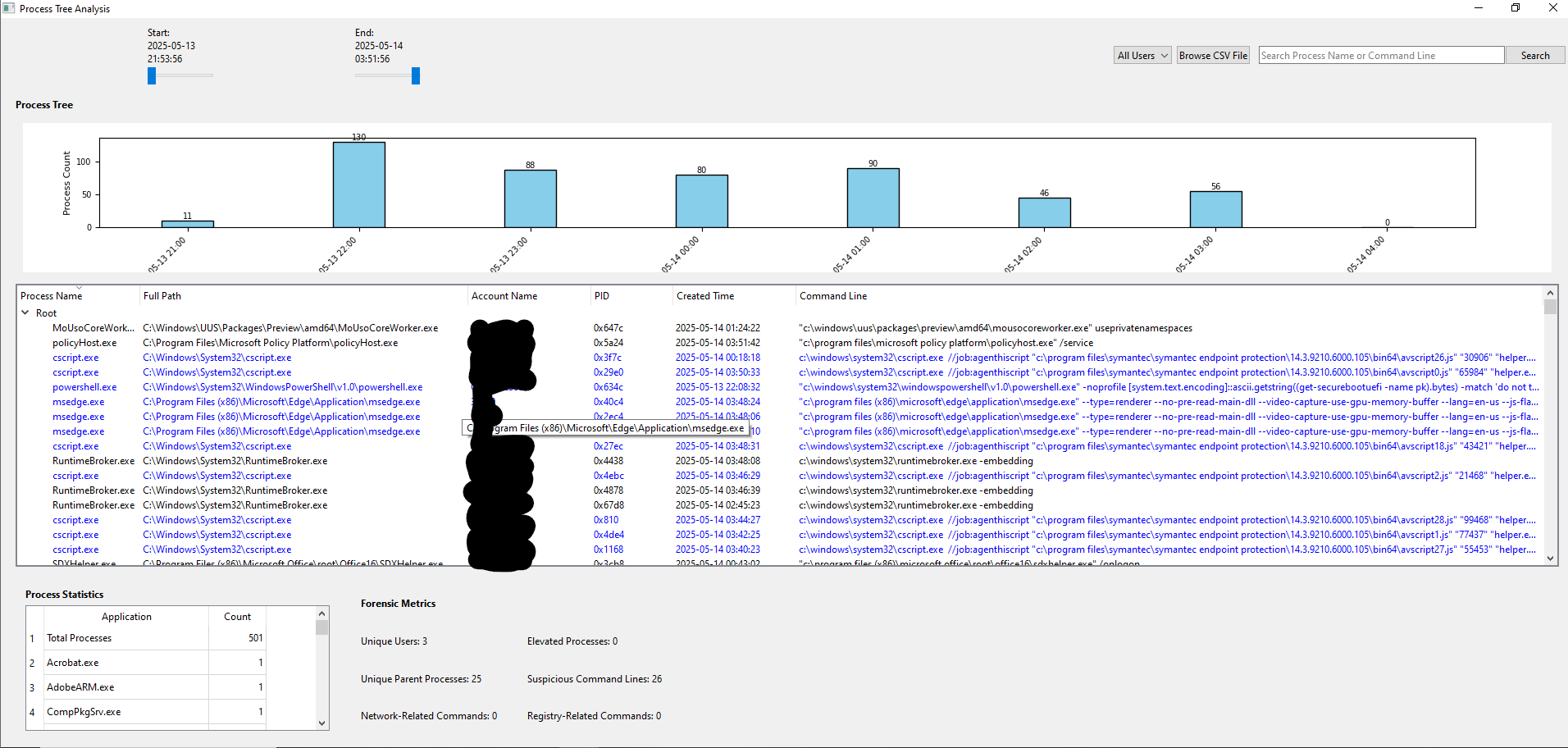Viewport: 1568px width, 748px height.
Task: Click the Application column header in statistics
Action: [x=126, y=617]
